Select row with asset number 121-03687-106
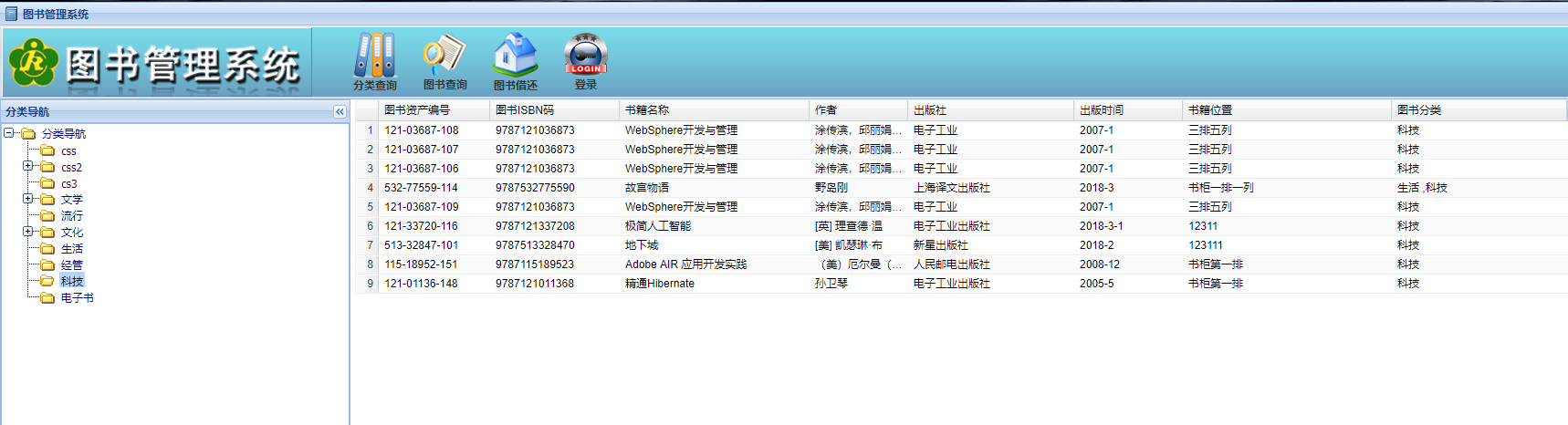Viewport: 1568px width, 425px height. pyautogui.click(x=961, y=169)
